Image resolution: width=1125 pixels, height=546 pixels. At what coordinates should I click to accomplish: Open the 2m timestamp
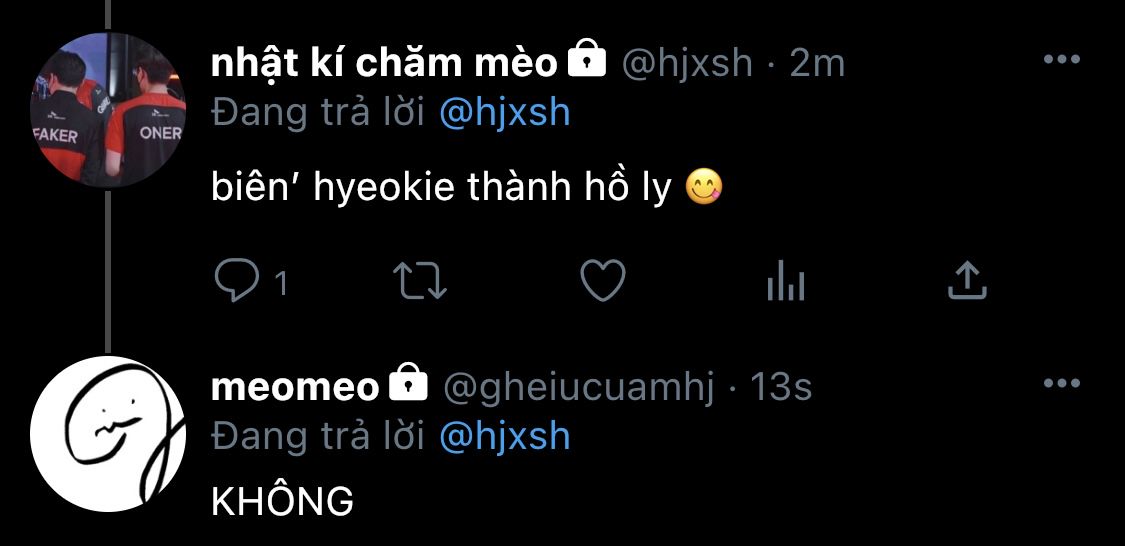pyautogui.click(x=817, y=65)
